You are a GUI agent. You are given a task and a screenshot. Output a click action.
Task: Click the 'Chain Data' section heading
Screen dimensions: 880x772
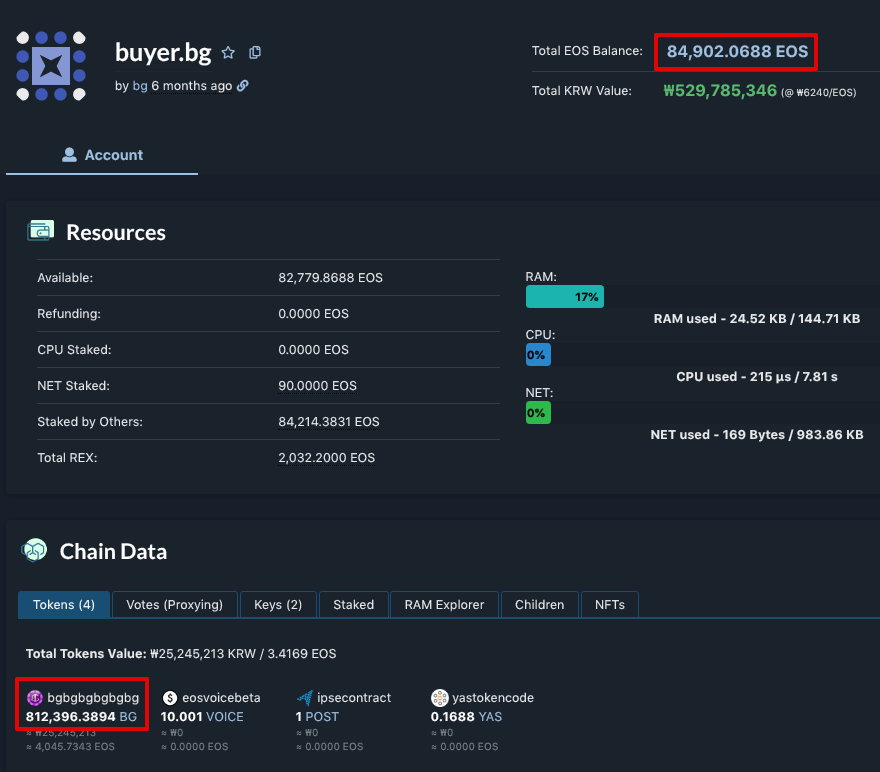tap(113, 552)
